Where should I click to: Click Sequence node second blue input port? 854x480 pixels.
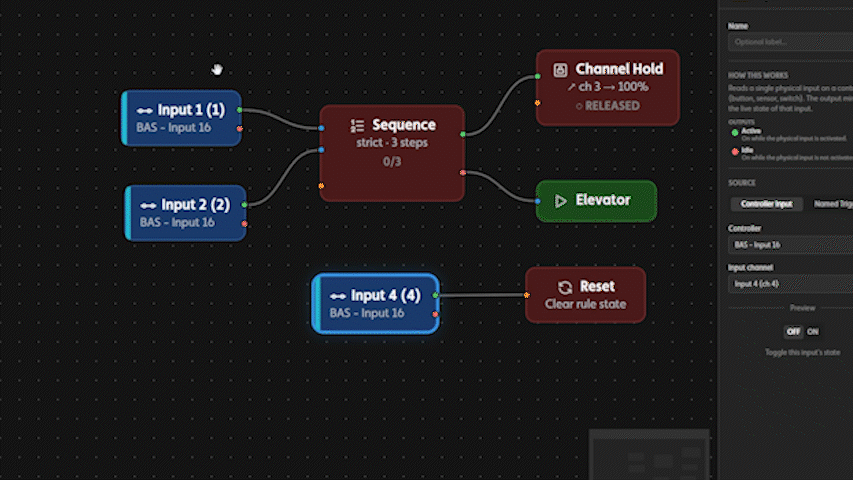(x=321, y=150)
